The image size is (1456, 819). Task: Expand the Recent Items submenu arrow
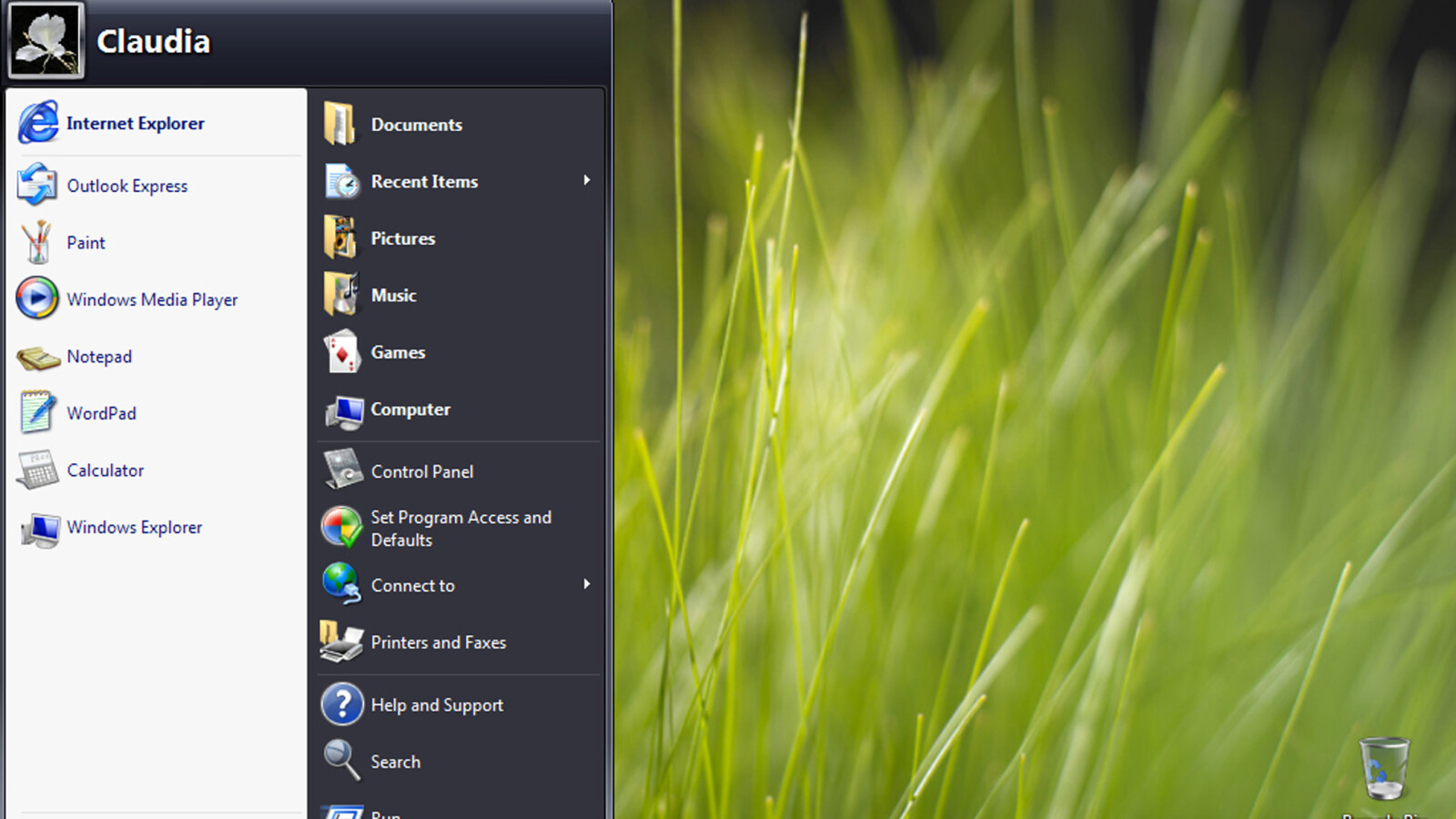pyautogui.click(x=587, y=181)
